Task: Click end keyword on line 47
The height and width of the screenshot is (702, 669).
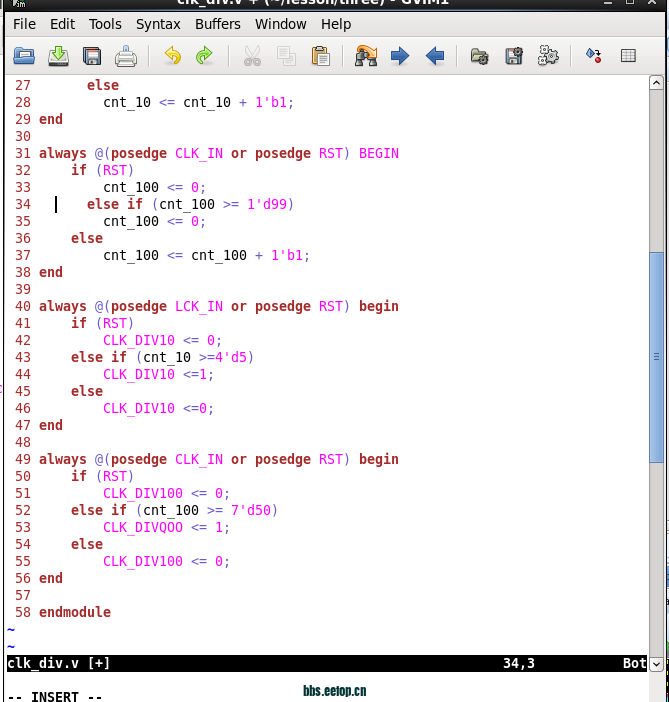Action: click(x=51, y=426)
